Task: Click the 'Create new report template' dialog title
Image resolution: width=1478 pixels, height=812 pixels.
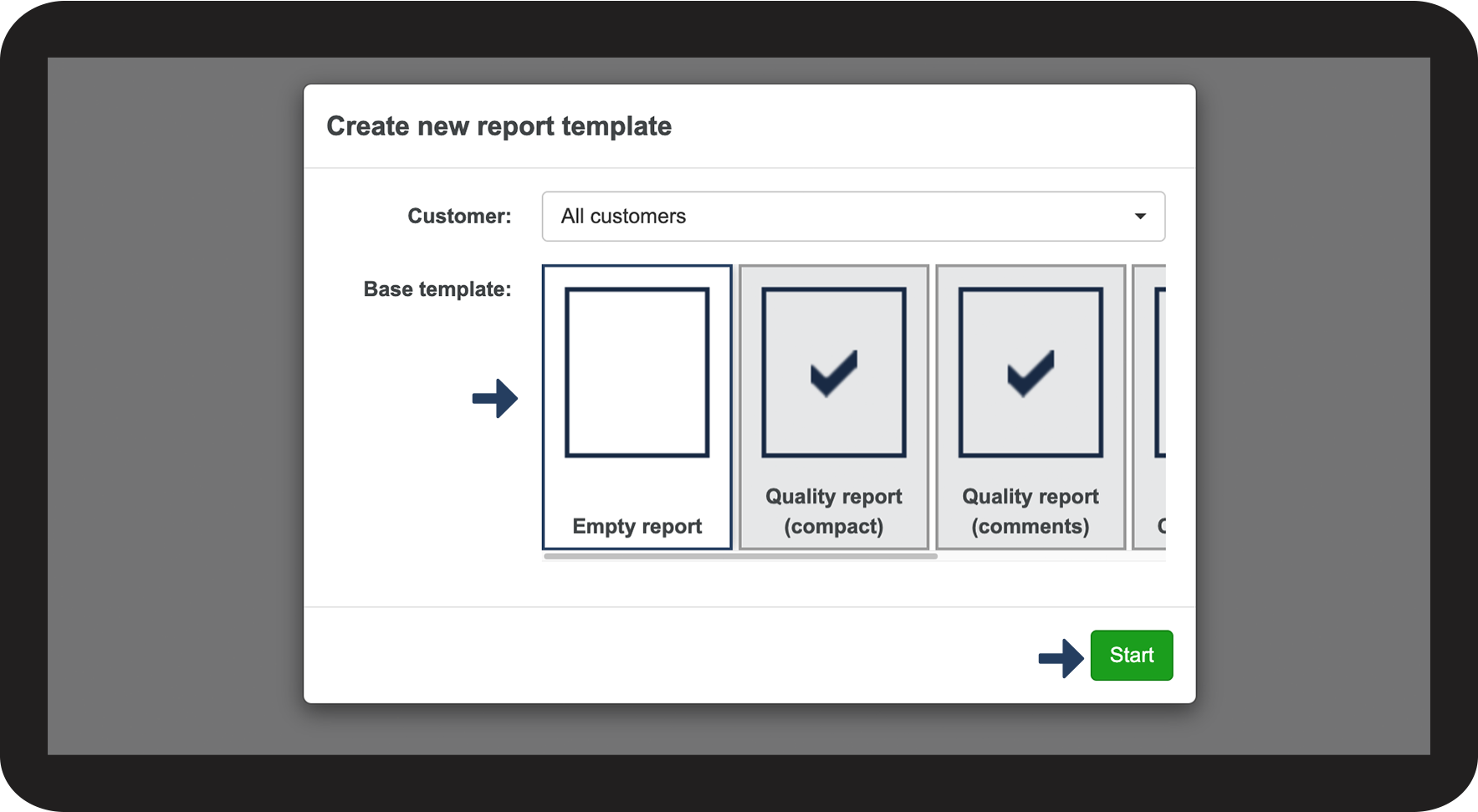Action: (499, 126)
